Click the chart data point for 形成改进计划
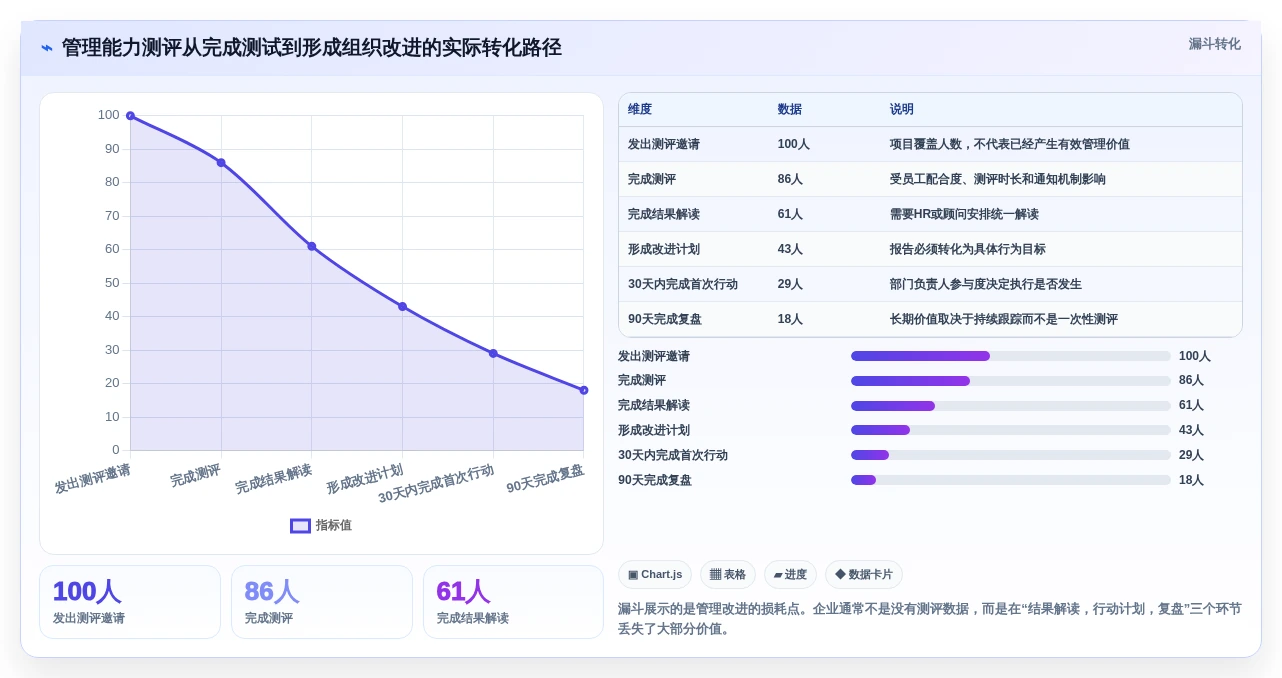The height and width of the screenshot is (678, 1282). (402, 306)
